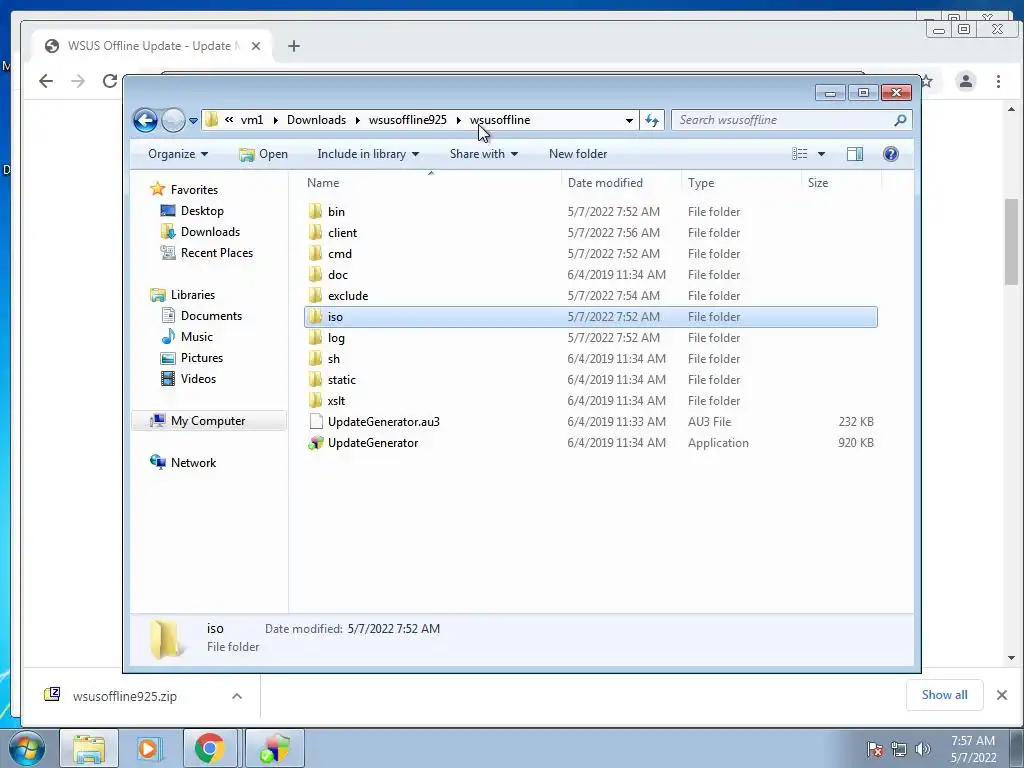The width and height of the screenshot is (1024, 768).
Task: Click Action Center flag tray icon
Action: 875,749
